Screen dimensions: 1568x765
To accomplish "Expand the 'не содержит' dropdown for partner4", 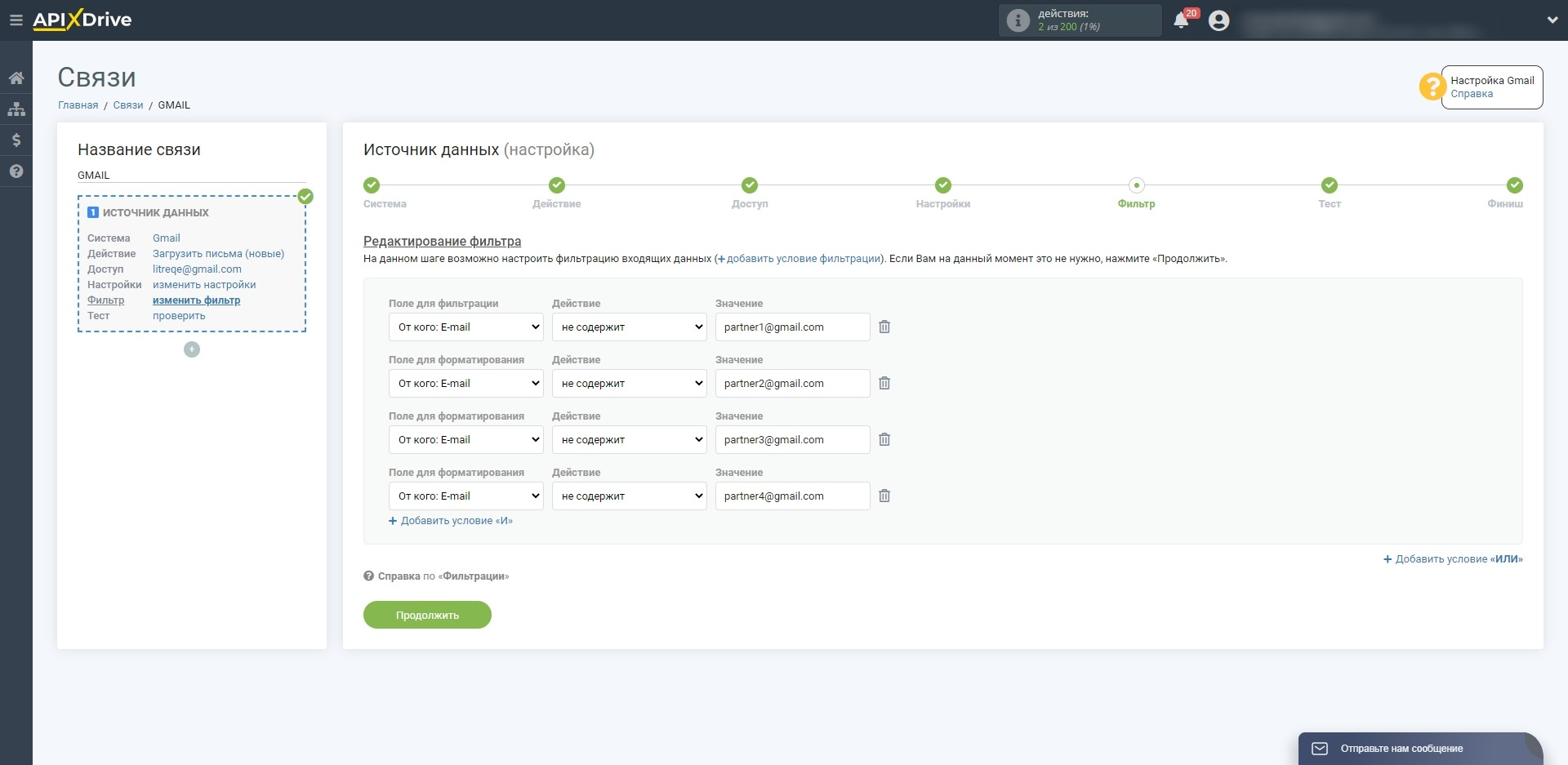I will pyautogui.click(x=630, y=496).
